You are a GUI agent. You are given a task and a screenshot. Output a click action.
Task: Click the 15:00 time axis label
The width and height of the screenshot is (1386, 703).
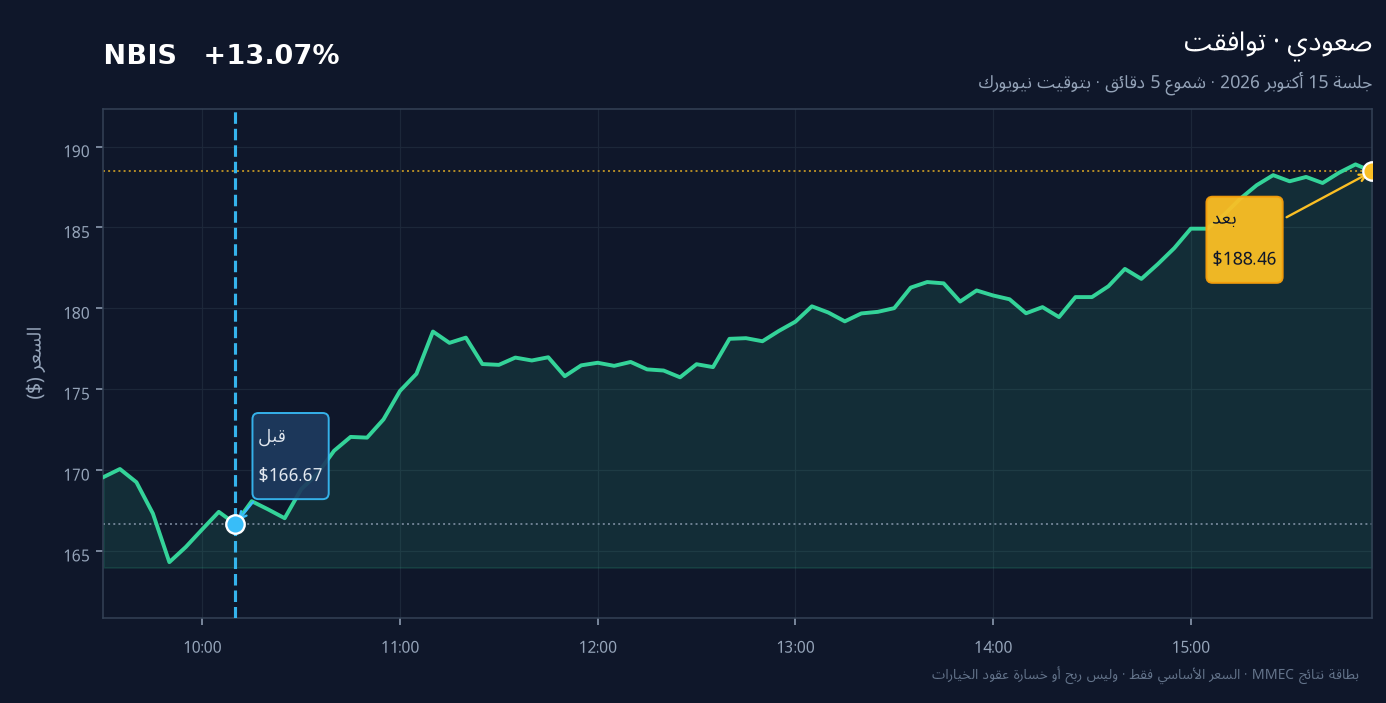pyautogui.click(x=1191, y=648)
